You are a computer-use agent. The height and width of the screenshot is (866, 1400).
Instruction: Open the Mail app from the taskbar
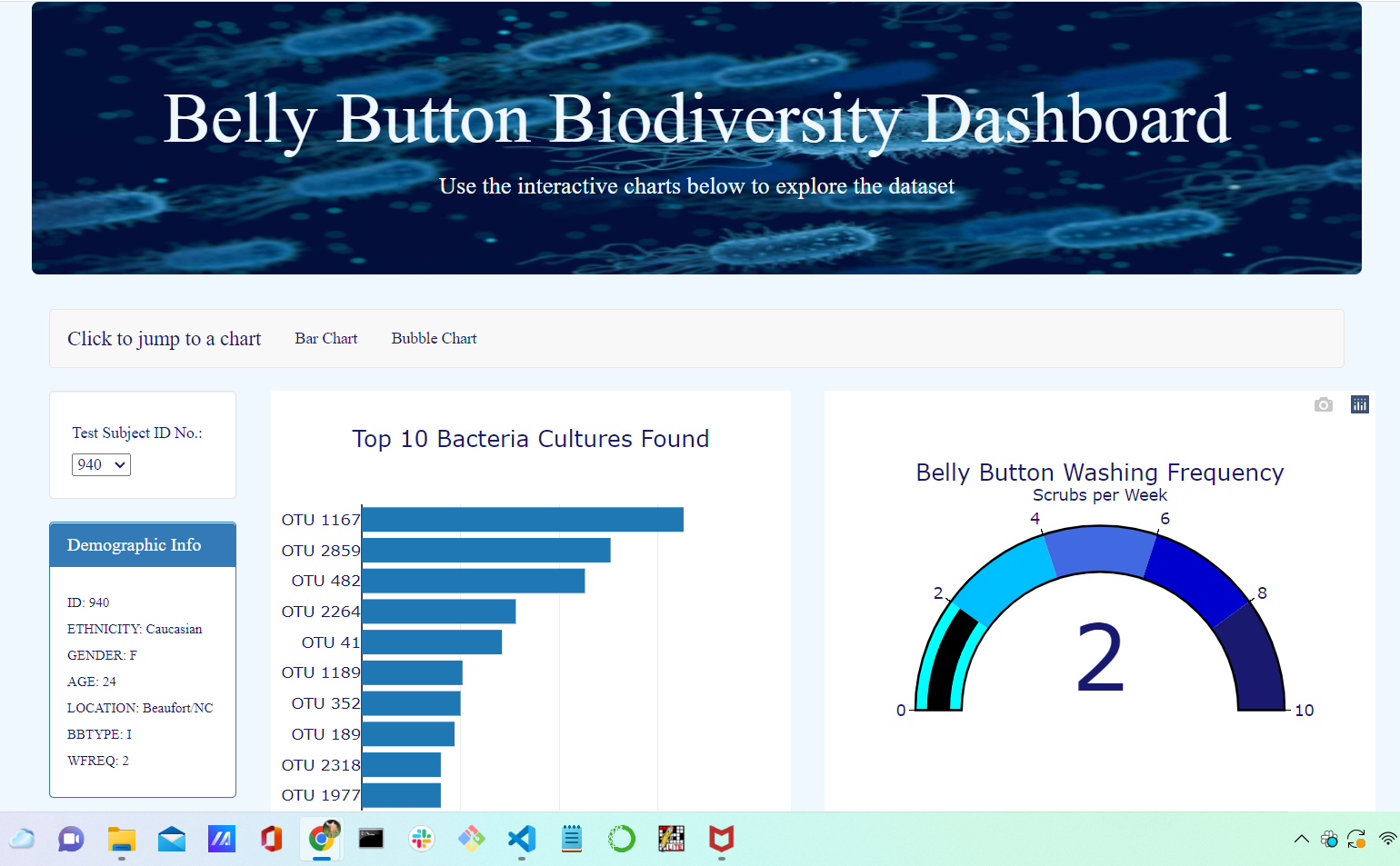coord(171,839)
